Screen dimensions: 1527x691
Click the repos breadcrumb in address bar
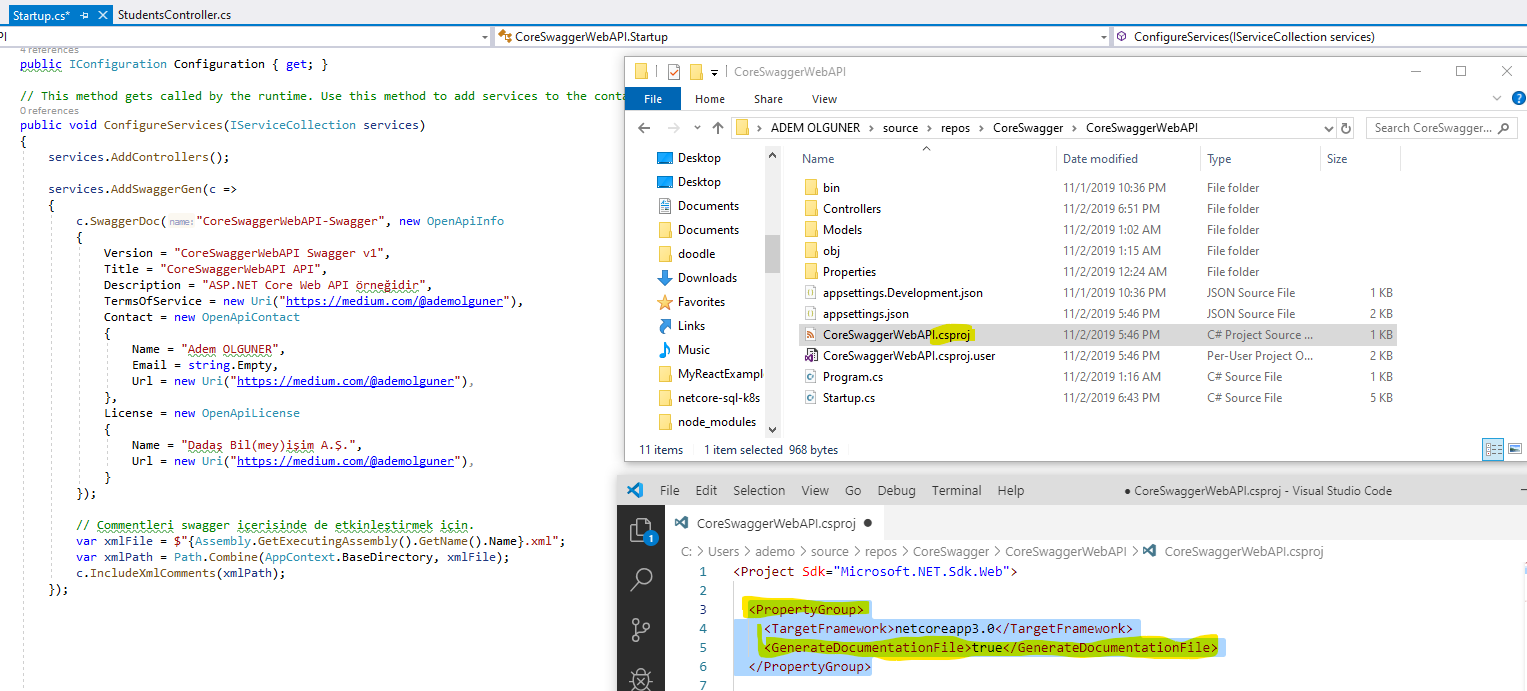pos(956,128)
